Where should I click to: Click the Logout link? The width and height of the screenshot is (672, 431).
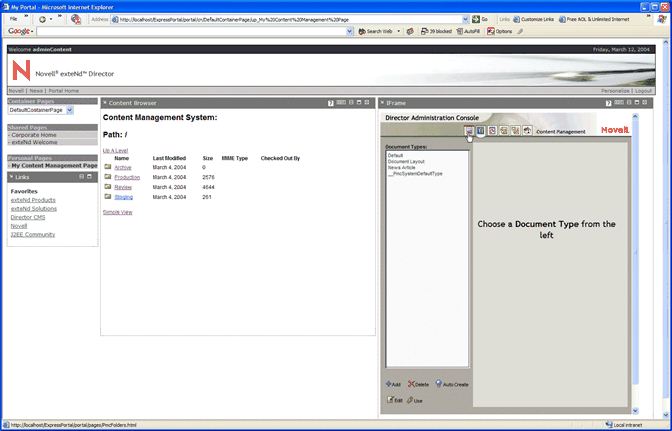[643, 91]
